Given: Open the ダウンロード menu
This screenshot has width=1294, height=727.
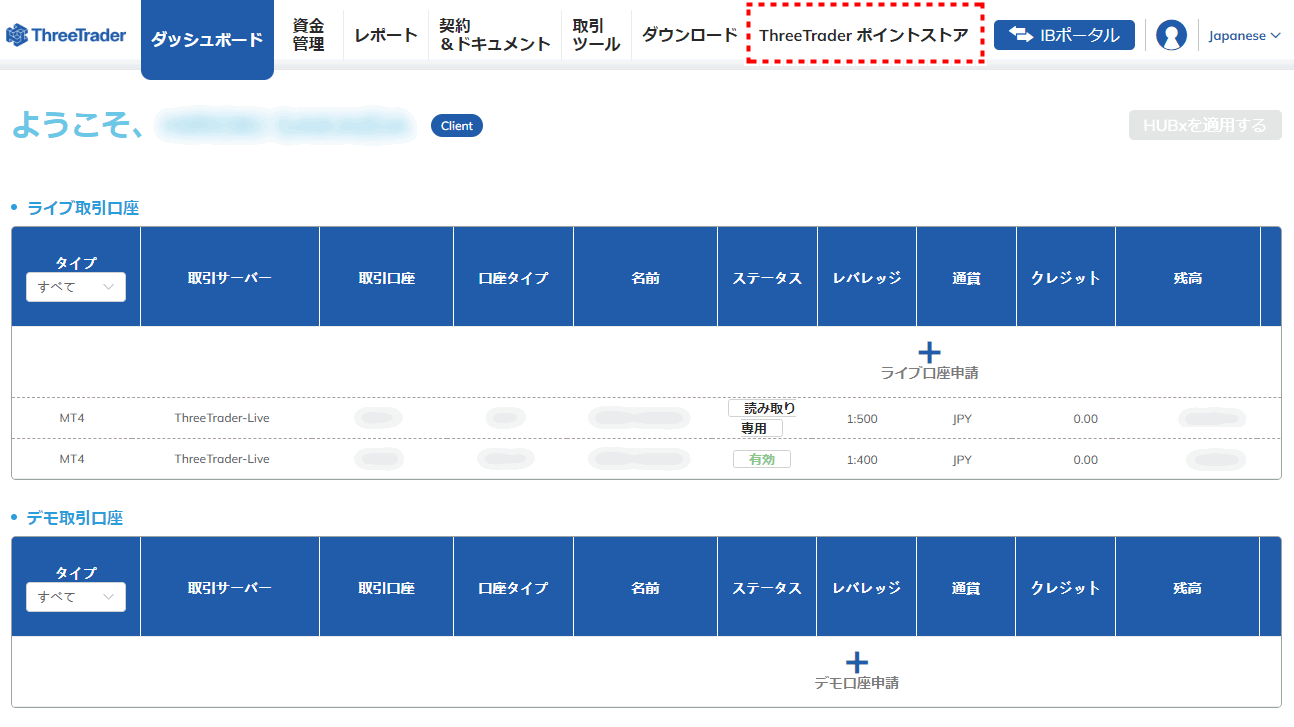Looking at the screenshot, I should (x=689, y=35).
